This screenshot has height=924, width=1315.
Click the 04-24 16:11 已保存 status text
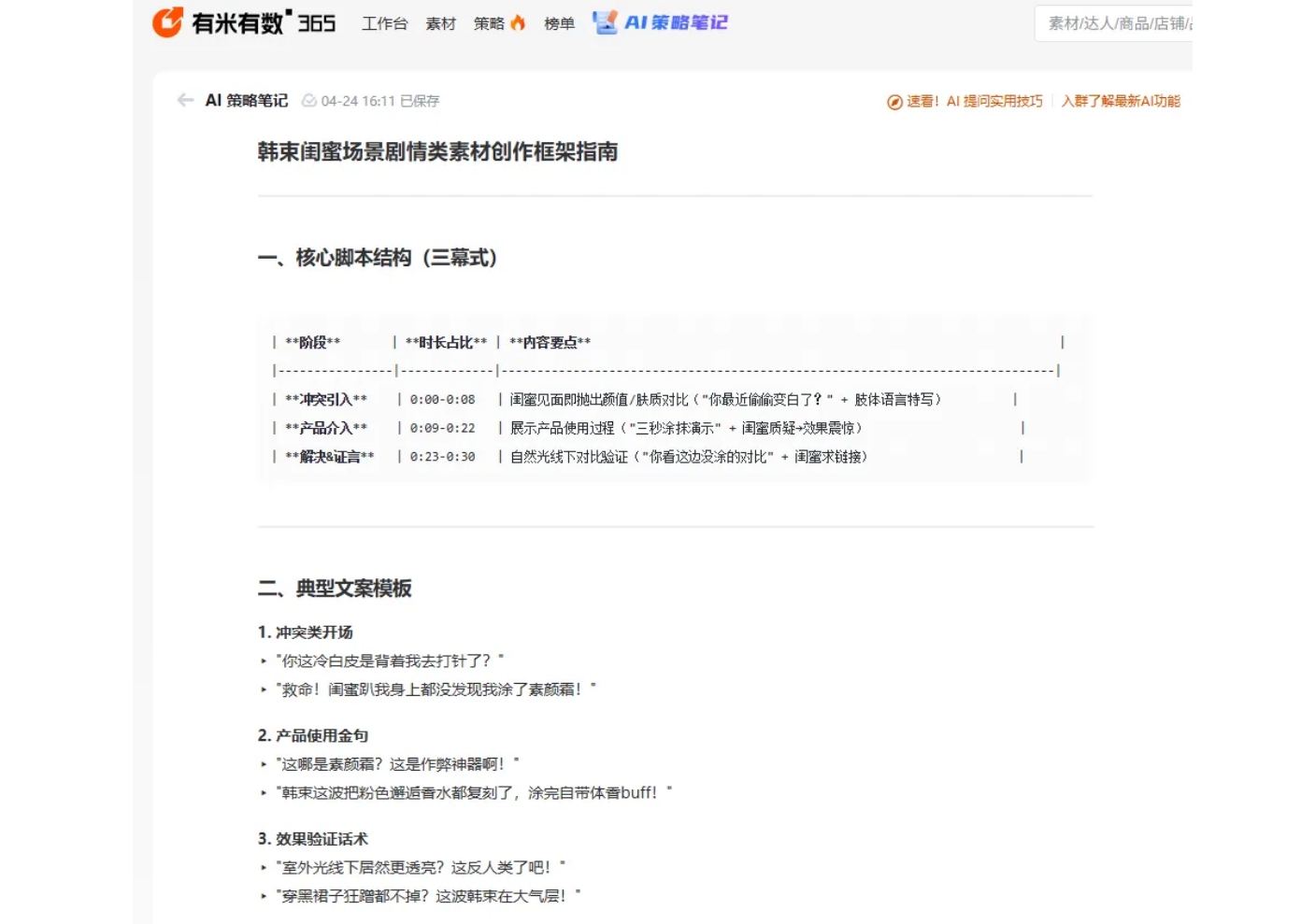click(x=379, y=101)
